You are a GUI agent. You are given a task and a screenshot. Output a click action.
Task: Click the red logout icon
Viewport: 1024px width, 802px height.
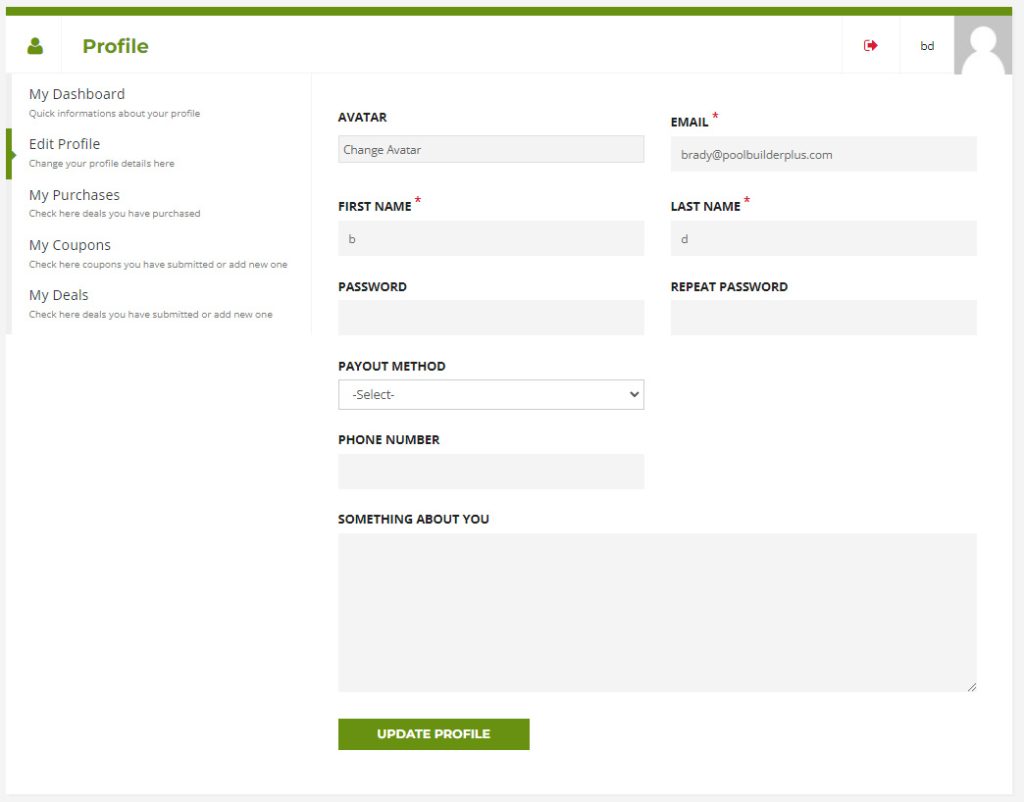[x=871, y=46]
